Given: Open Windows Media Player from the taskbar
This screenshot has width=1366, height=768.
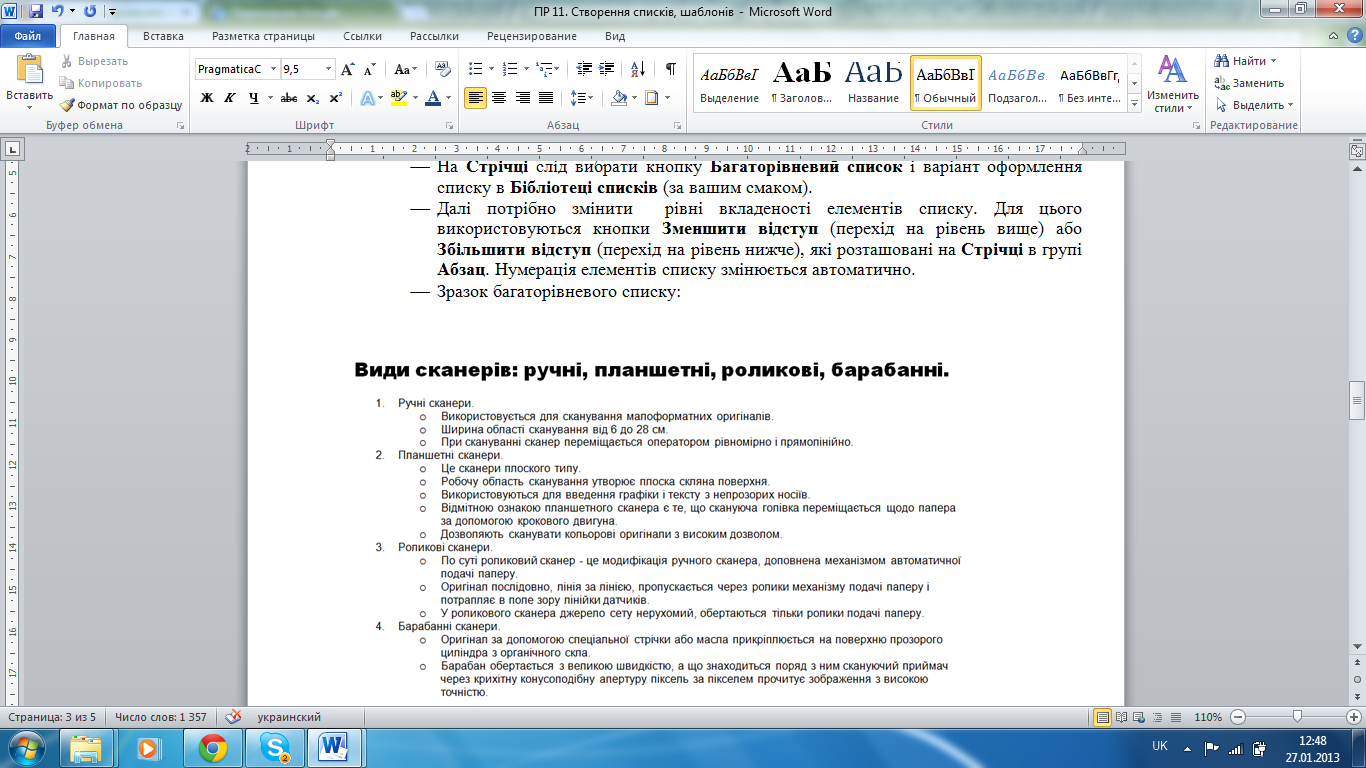Looking at the screenshot, I should [149, 748].
